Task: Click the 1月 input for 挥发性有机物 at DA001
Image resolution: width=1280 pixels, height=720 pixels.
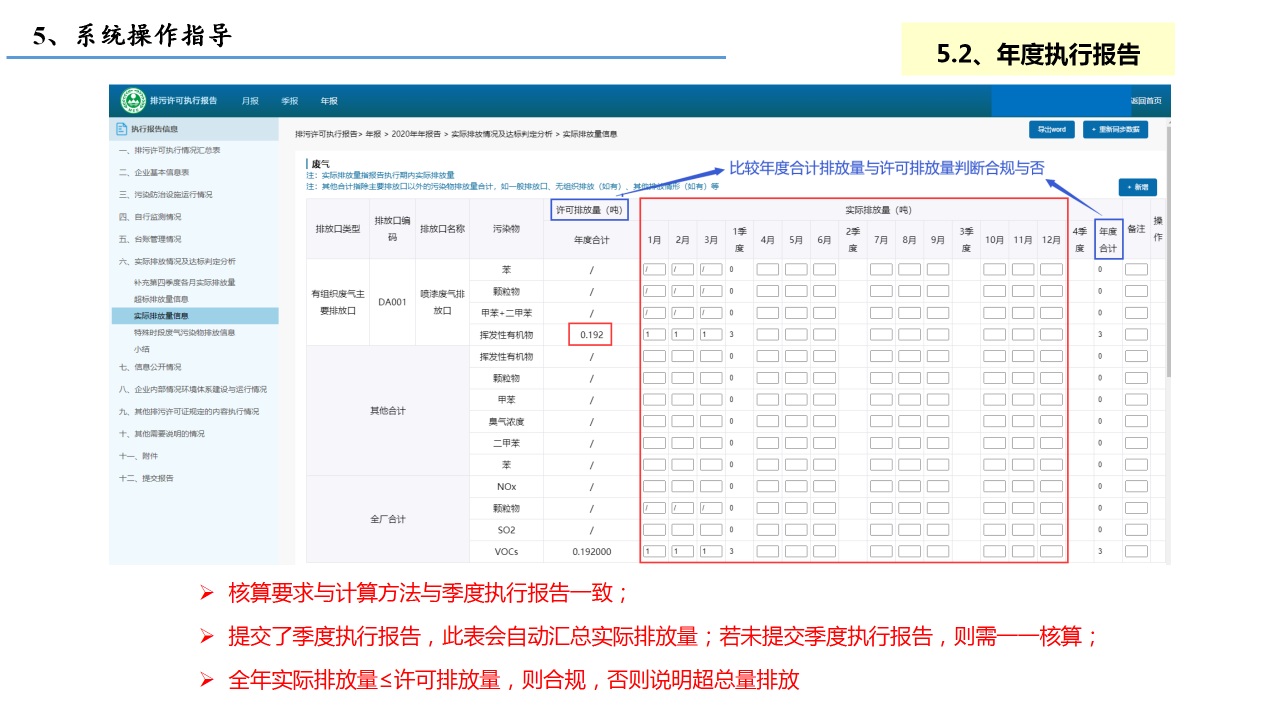Action: pyautogui.click(x=654, y=335)
